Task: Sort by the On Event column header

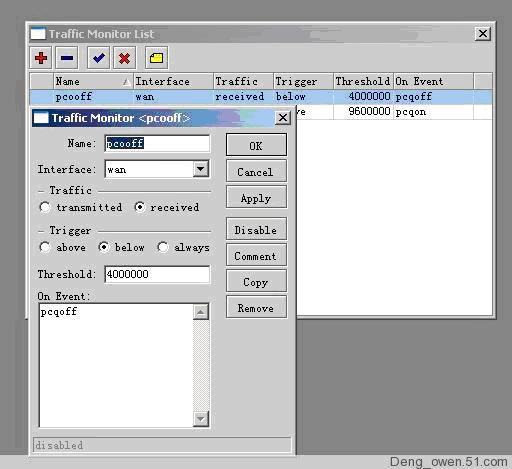Action: [x=433, y=81]
